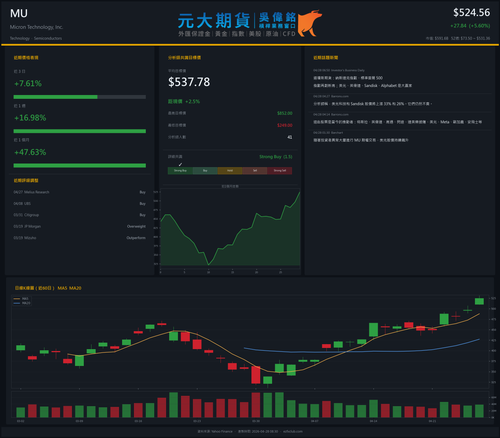Click the $852.00 highest target value

285,113
